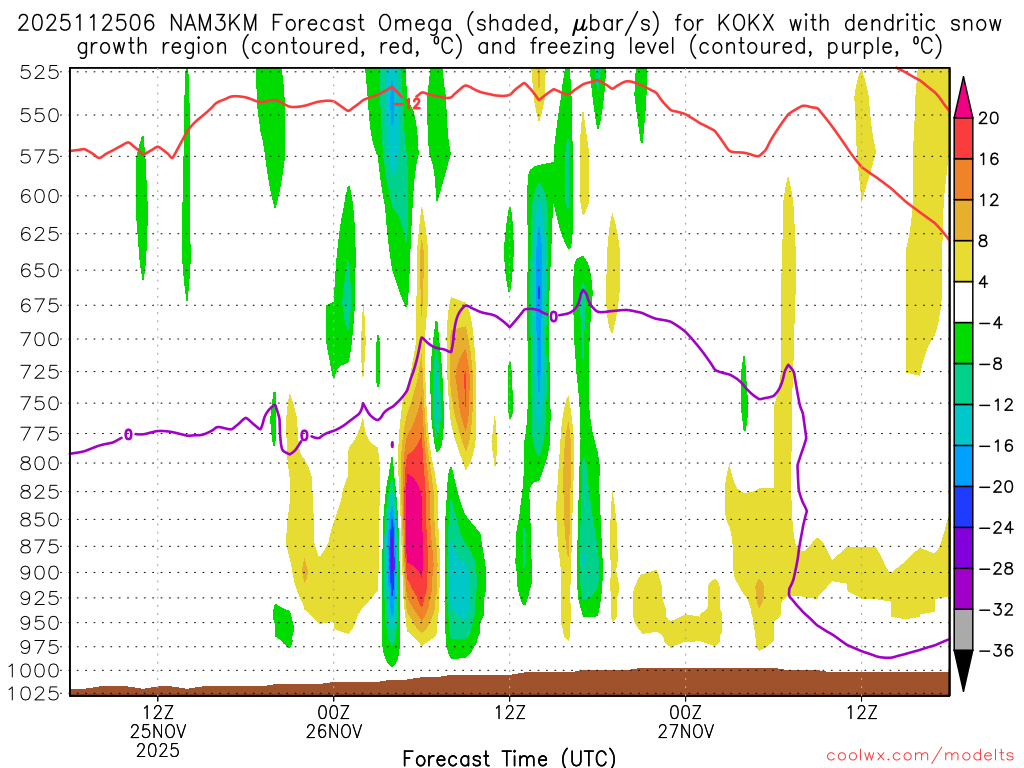
Task: Click the 525 pressure level label
Action: pos(40,72)
